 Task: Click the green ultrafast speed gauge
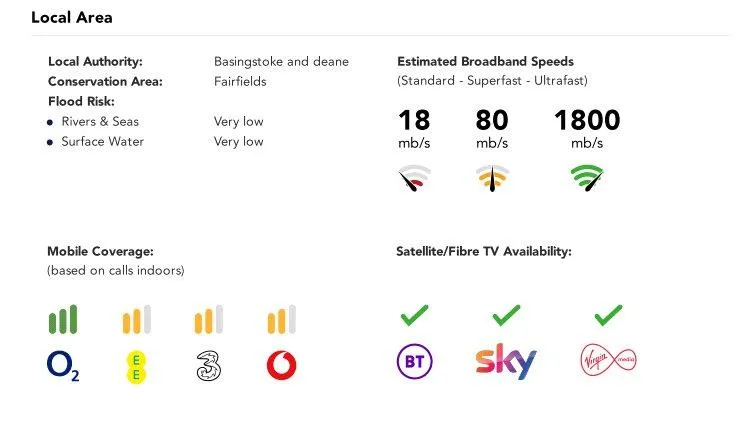point(587,178)
